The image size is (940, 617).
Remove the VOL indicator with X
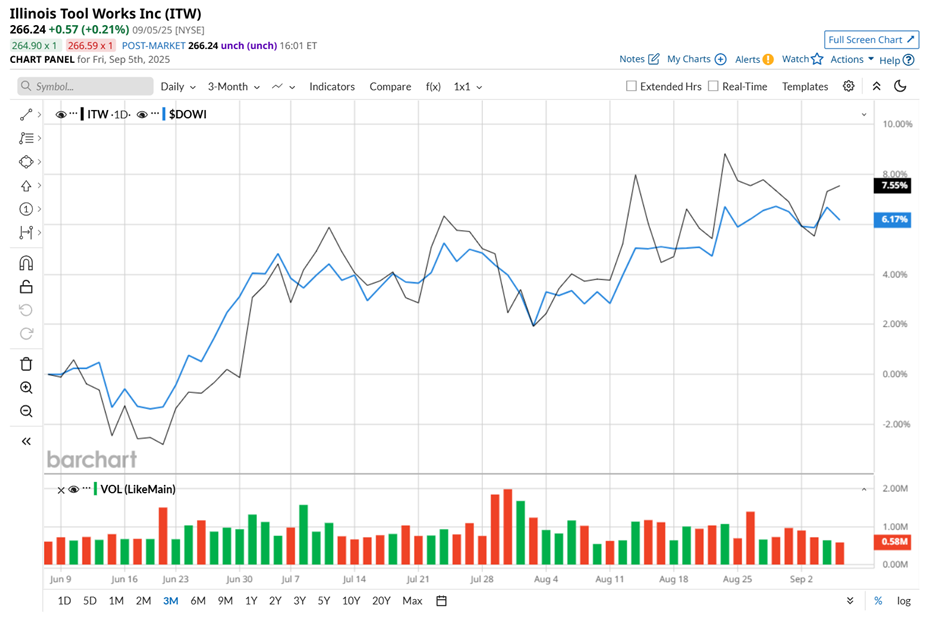click(61, 490)
